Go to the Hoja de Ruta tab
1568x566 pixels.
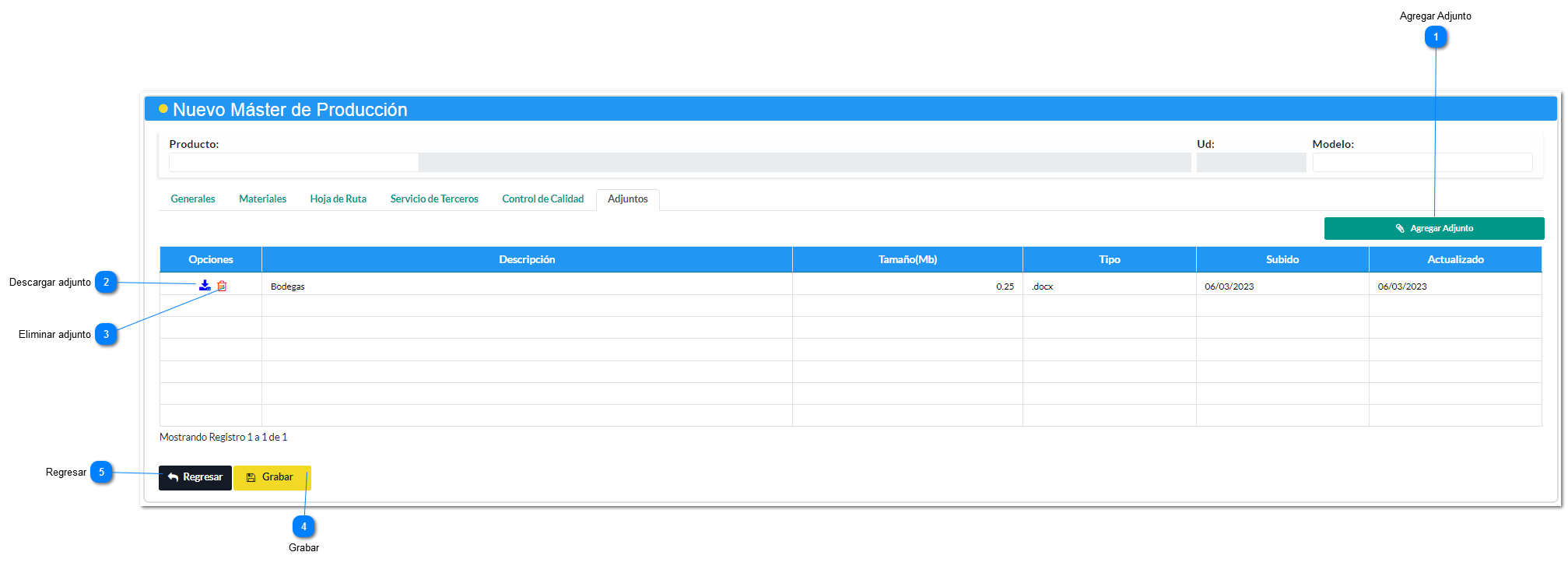pos(339,199)
